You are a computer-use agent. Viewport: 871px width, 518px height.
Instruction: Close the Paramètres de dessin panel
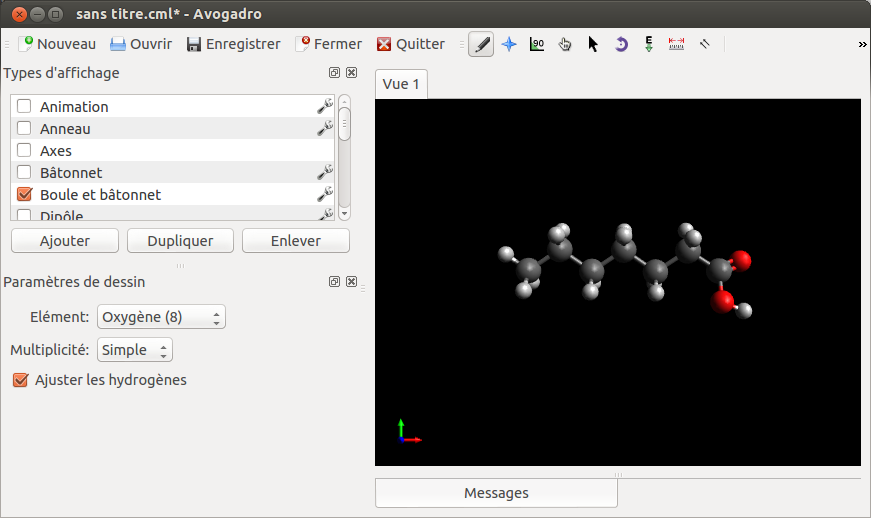point(352,281)
